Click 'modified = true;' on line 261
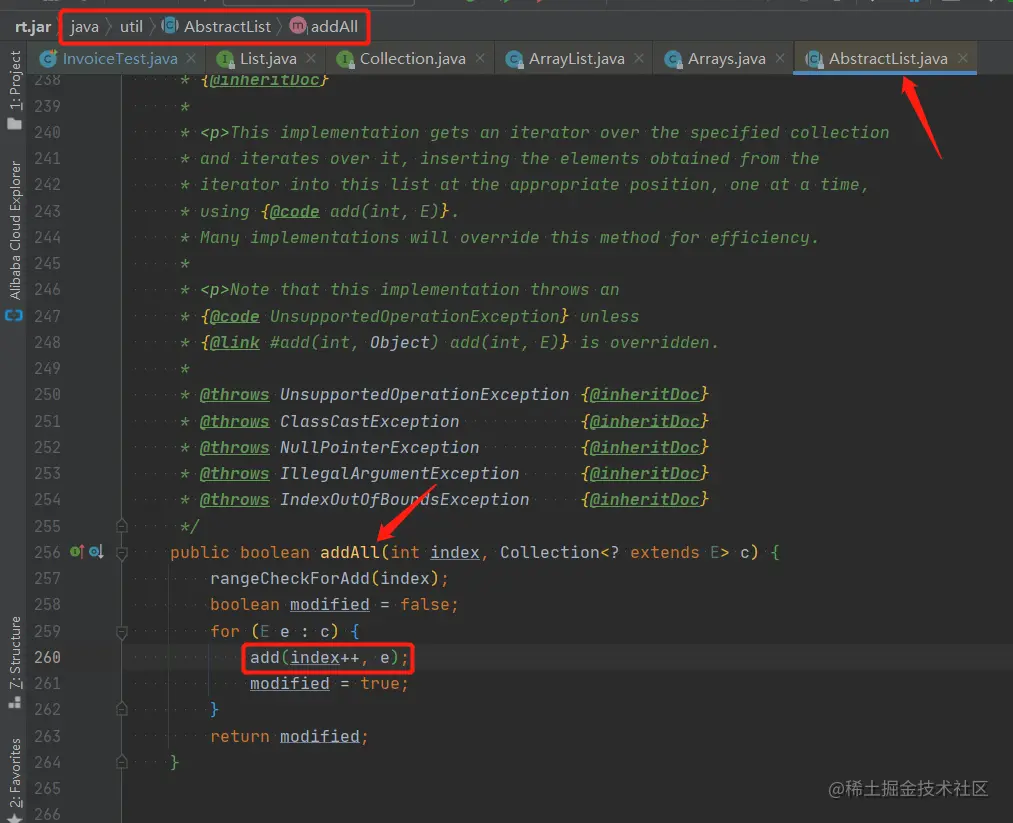 (x=329, y=683)
